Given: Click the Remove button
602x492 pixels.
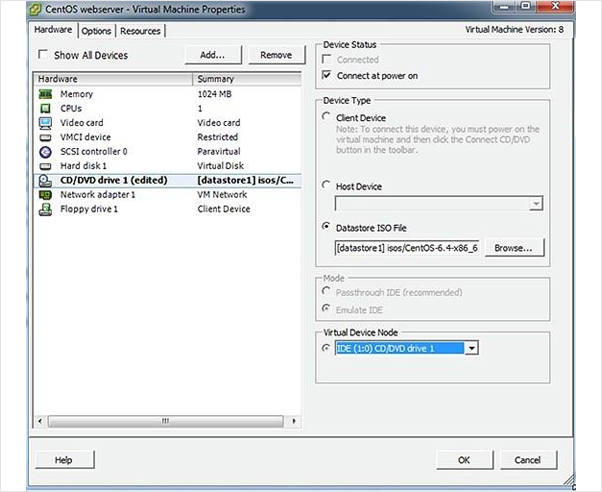Looking at the screenshot, I should [276, 55].
